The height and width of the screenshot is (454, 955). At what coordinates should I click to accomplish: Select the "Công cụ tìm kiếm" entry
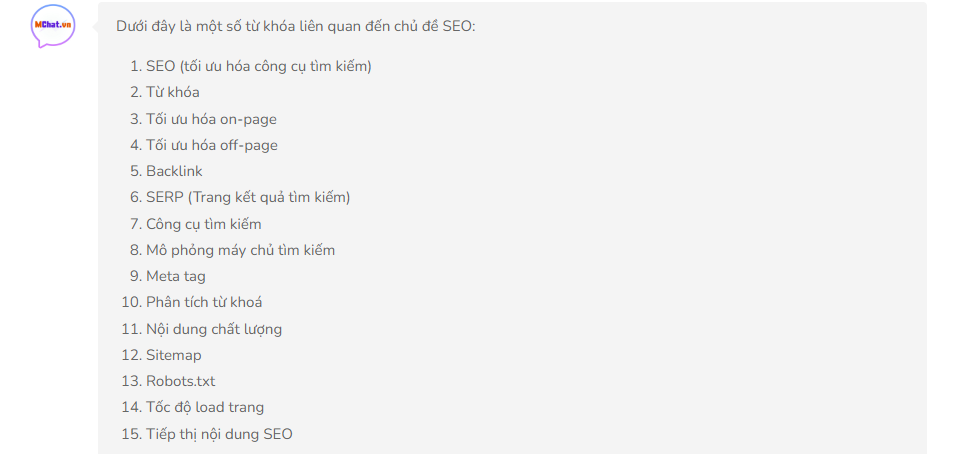tap(204, 224)
